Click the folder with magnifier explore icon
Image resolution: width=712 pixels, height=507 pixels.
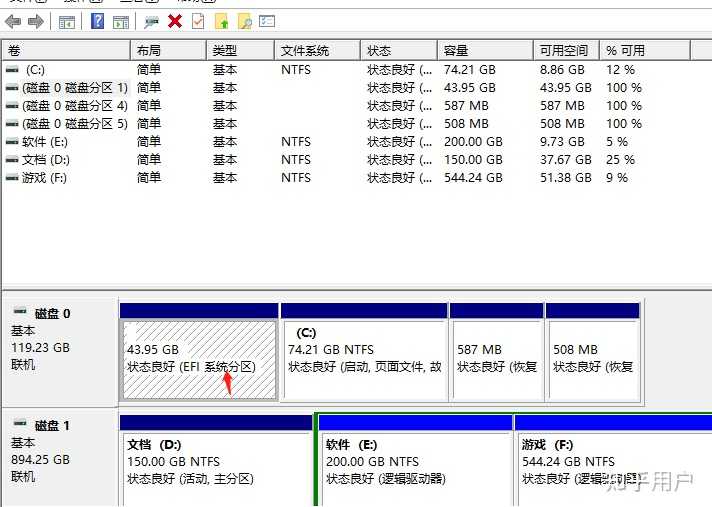coord(245,21)
